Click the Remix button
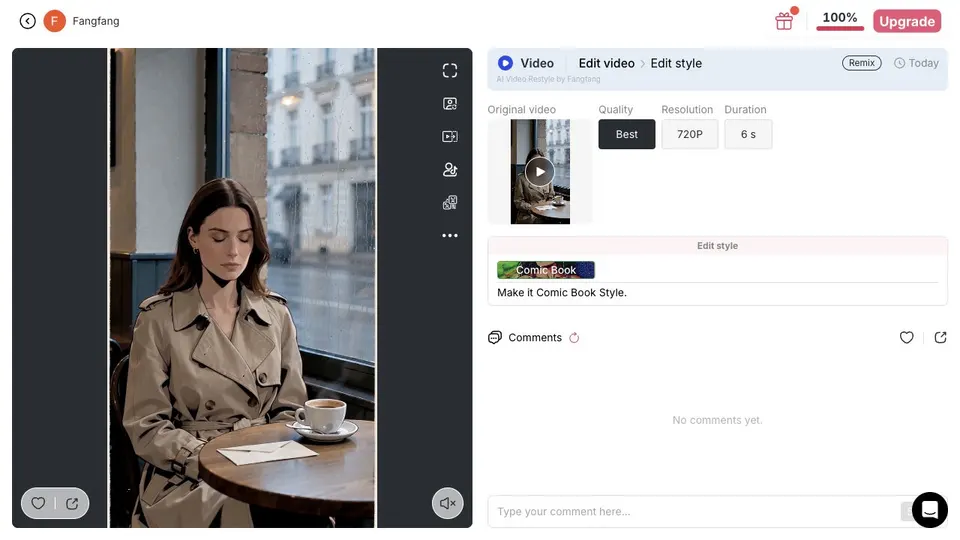Viewport: 960px width, 540px height. [861, 63]
